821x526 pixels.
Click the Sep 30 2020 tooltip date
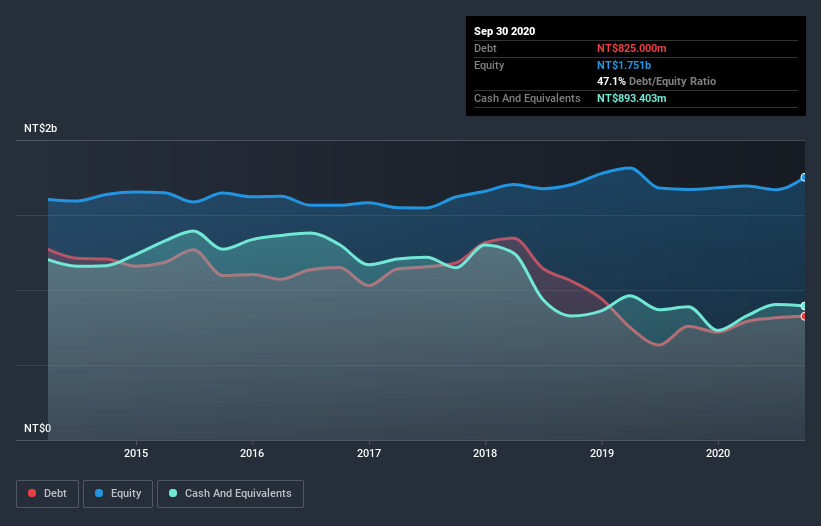tap(505, 31)
